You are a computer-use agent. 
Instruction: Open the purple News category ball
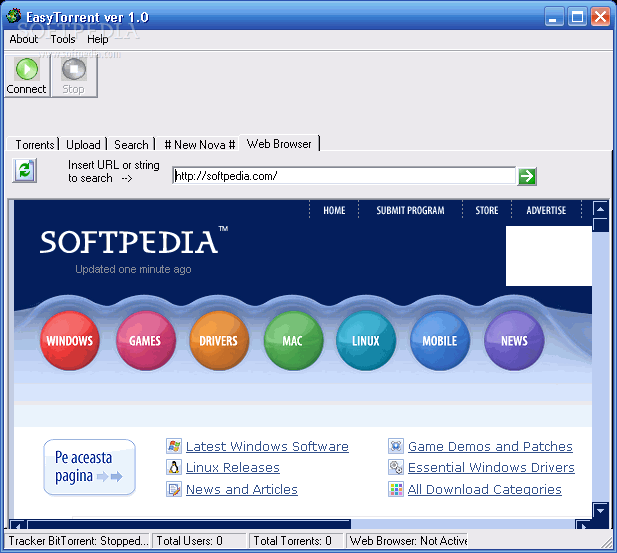[x=514, y=340]
